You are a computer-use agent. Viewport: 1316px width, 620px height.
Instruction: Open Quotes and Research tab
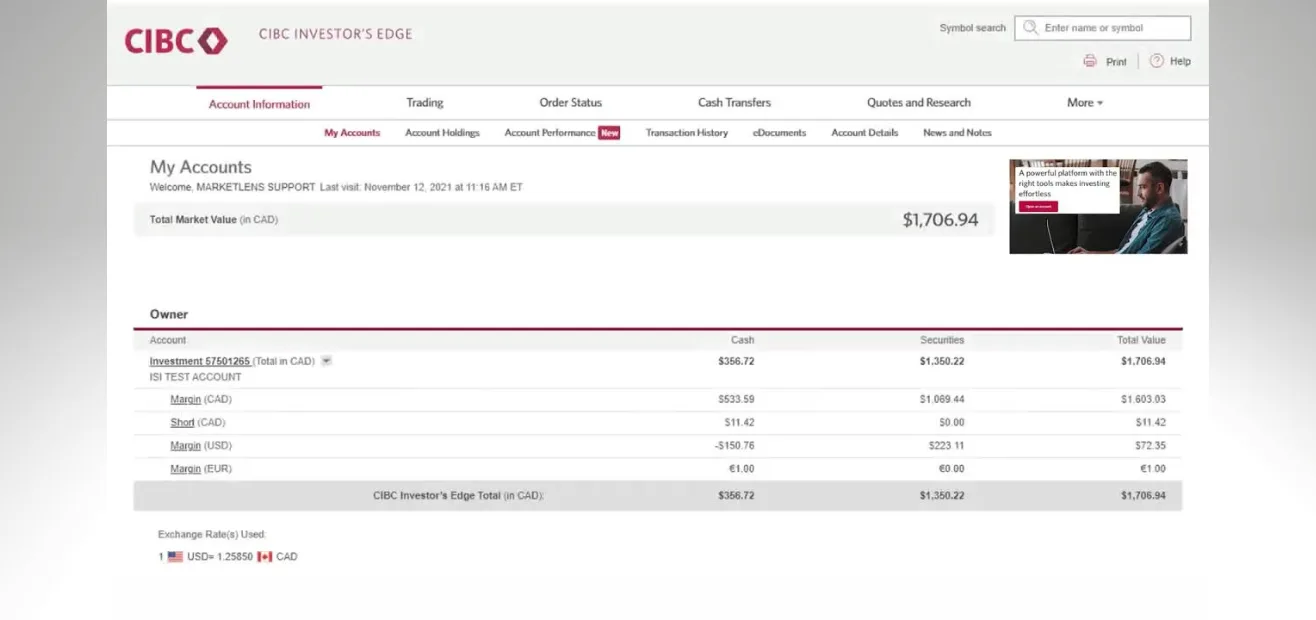(x=918, y=102)
